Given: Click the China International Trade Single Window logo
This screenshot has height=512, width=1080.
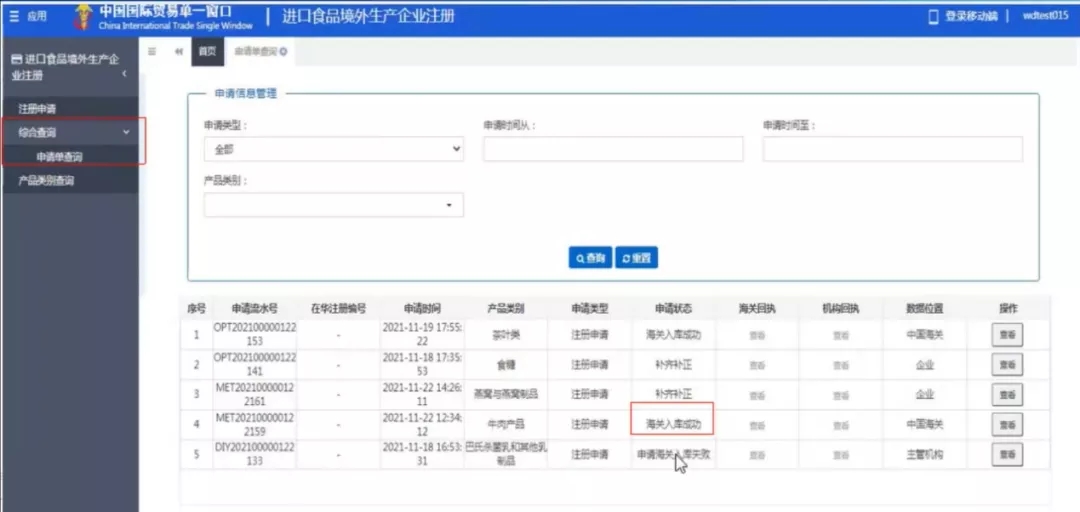Looking at the screenshot, I should [x=163, y=17].
